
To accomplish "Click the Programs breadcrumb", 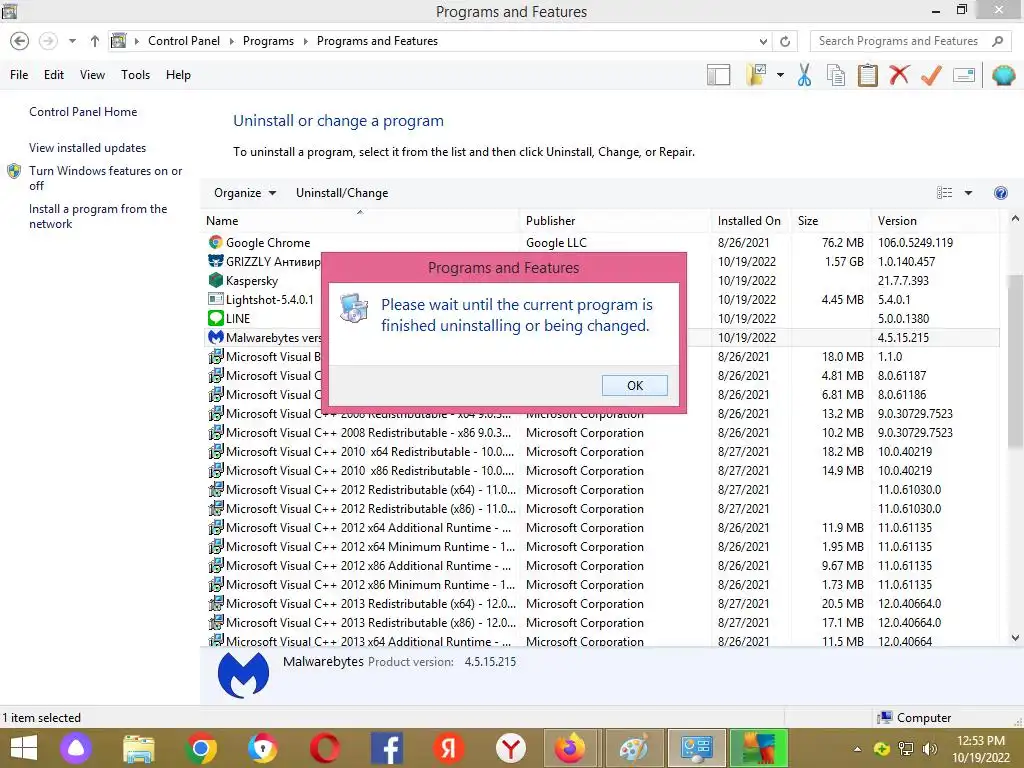I will click(268, 40).
